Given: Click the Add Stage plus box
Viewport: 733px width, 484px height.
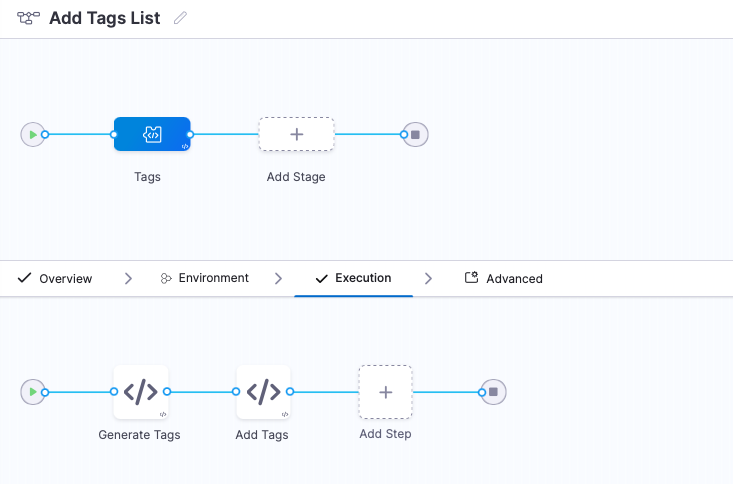Looking at the screenshot, I should coord(296,134).
